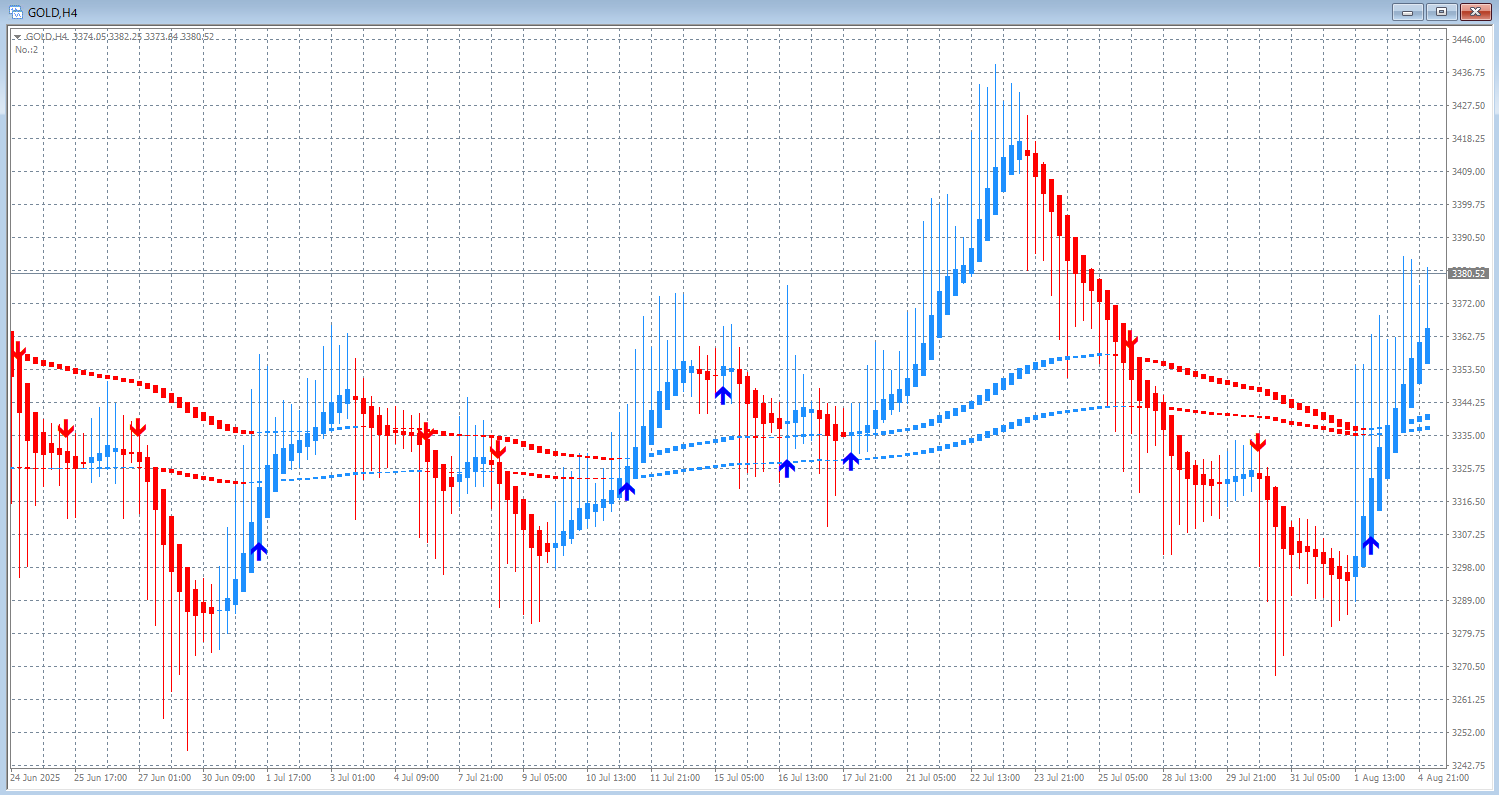Click the 3252.00 price scale label
This screenshot has width=1499, height=795.
point(1467,733)
